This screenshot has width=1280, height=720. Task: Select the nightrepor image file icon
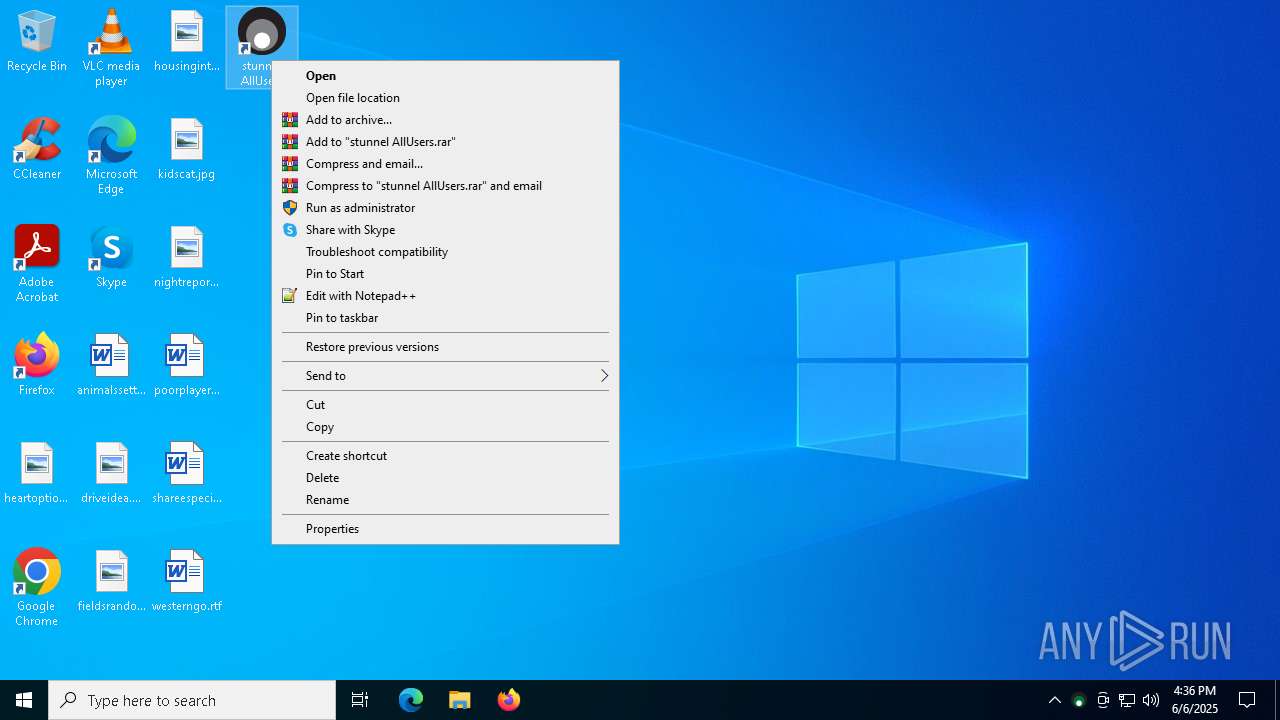pos(187,257)
